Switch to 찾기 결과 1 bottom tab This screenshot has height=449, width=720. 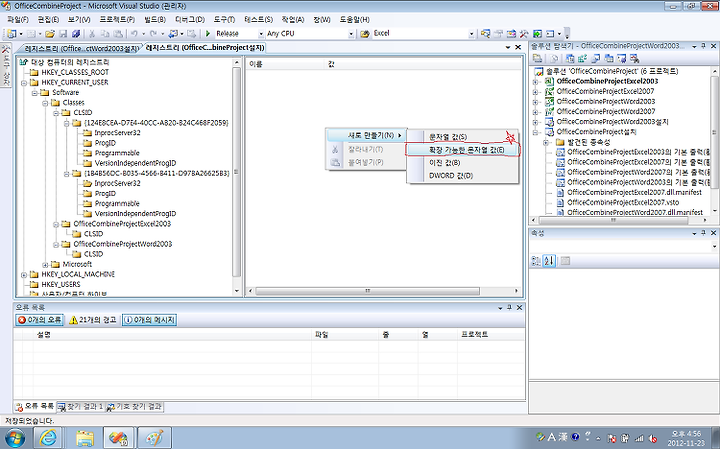81,406
